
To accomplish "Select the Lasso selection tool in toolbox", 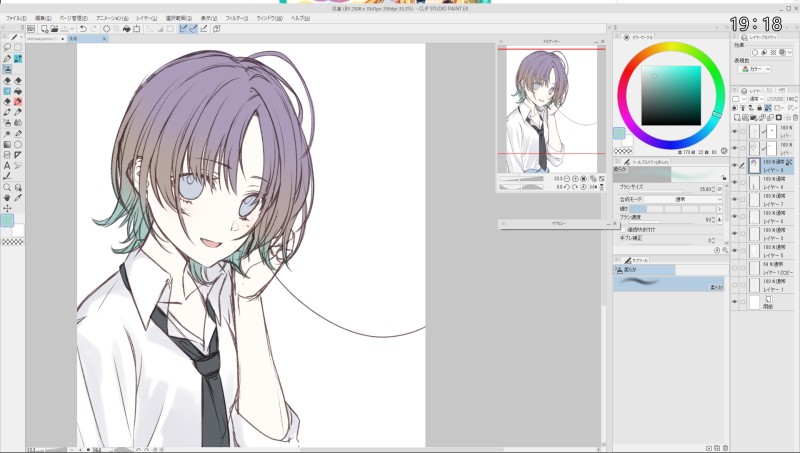I will [7, 47].
